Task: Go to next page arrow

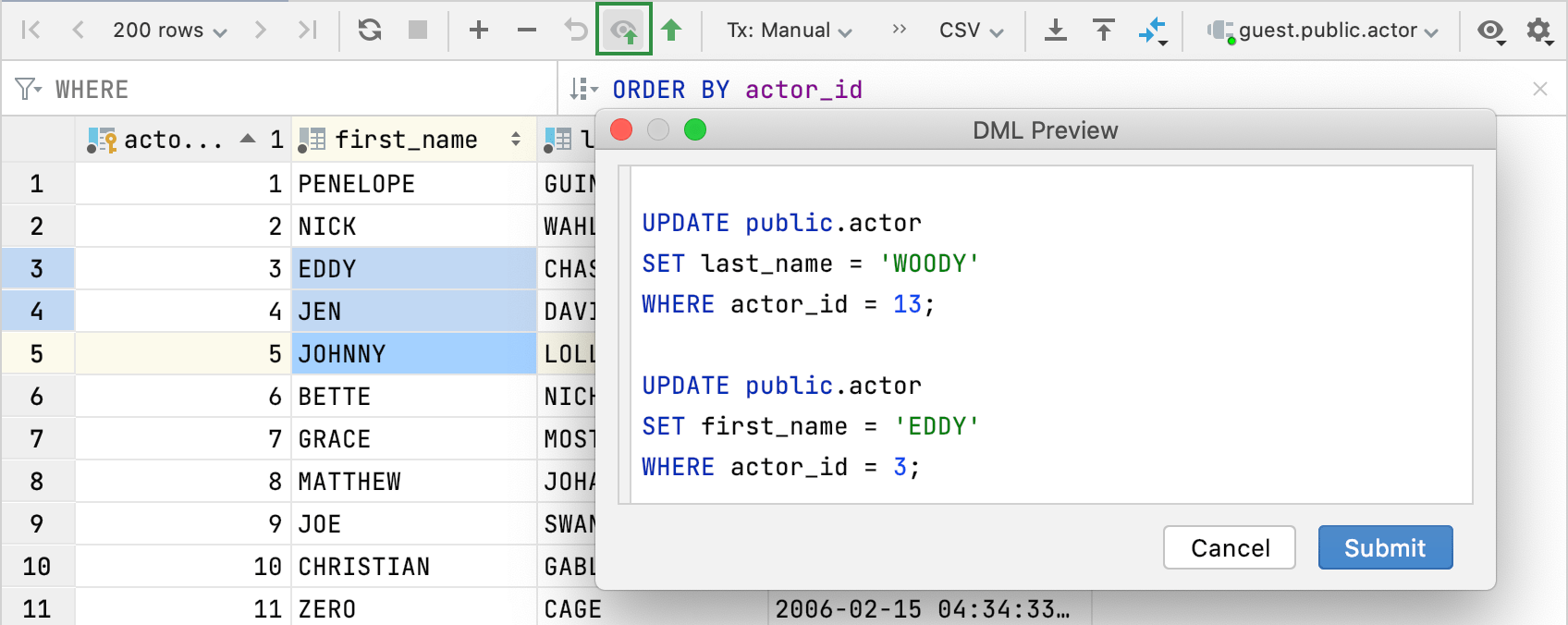Action: pos(261,31)
